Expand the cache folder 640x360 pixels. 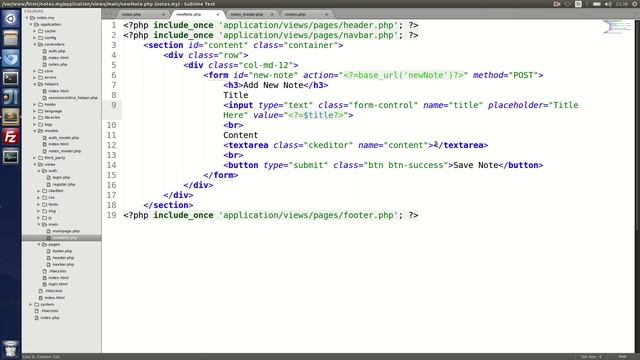[x=35, y=31]
